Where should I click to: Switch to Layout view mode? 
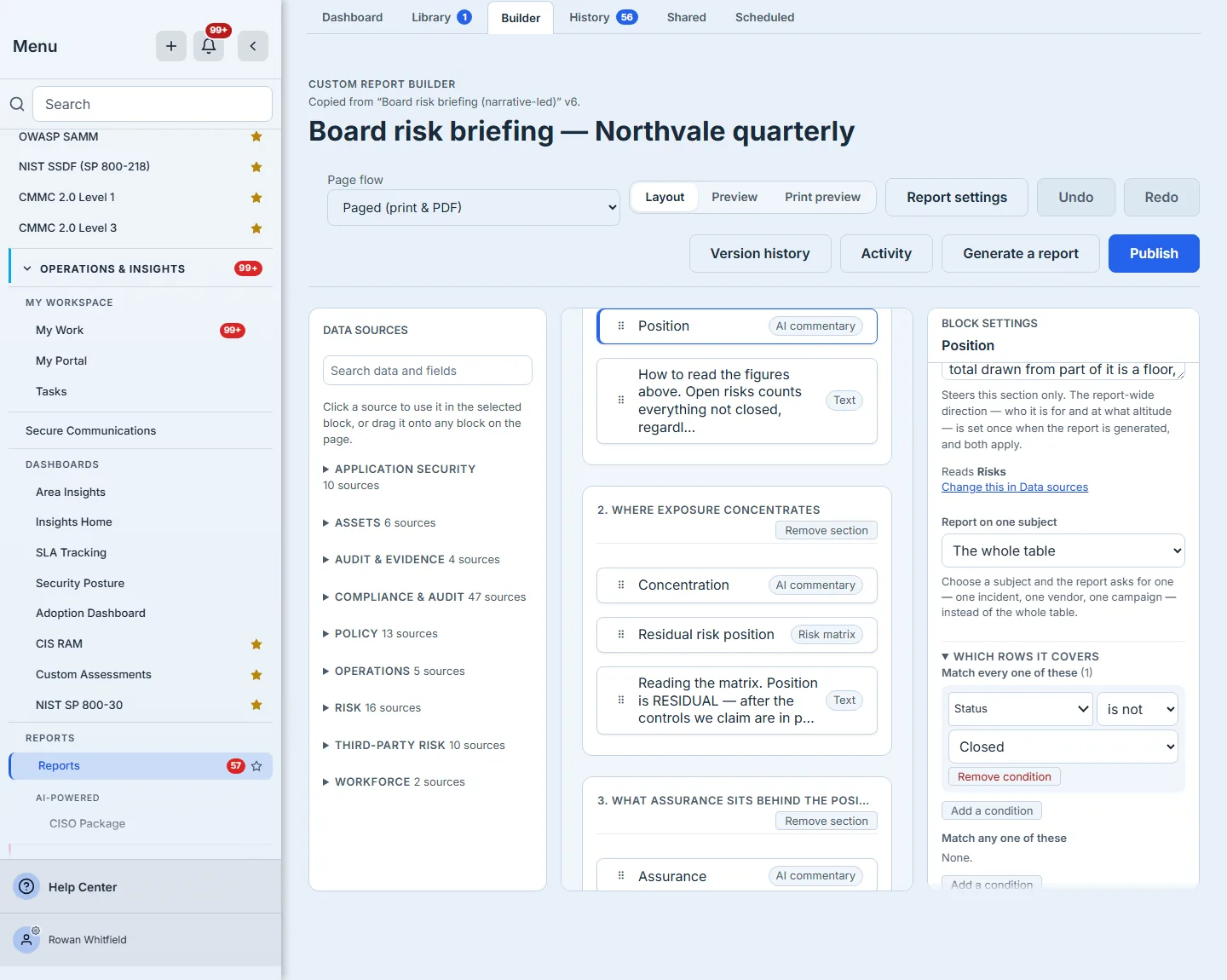pyautogui.click(x=665, y=197)
